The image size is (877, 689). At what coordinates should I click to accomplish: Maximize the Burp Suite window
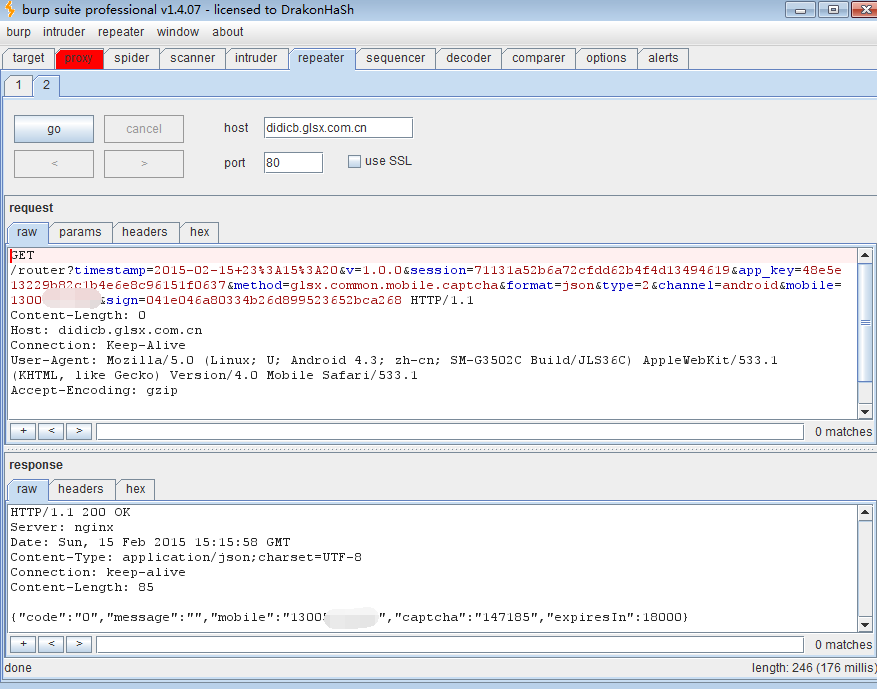[x=833, y=10]
